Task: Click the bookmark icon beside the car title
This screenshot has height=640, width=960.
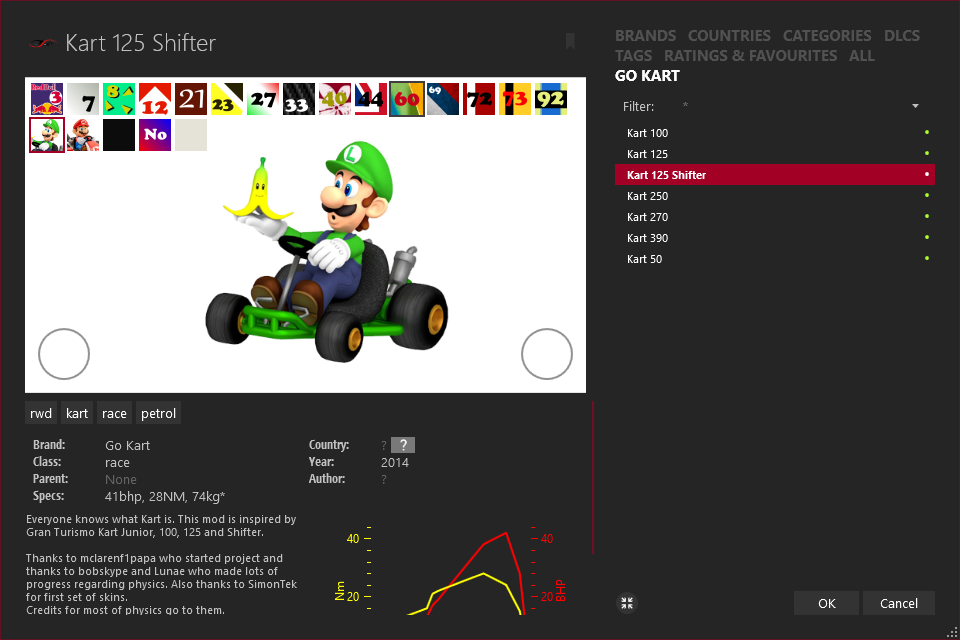Action: point(570,42)
